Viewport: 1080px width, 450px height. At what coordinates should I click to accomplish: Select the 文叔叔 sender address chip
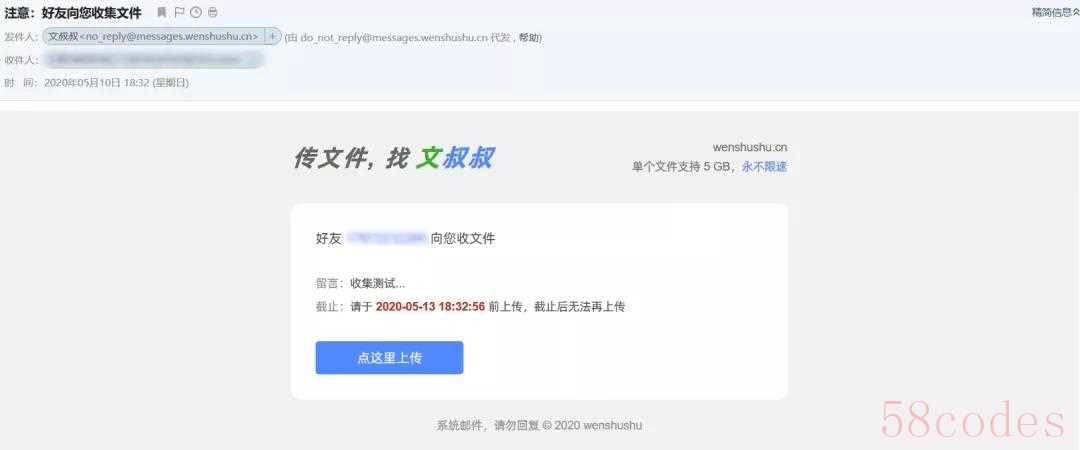coord(154,37)
